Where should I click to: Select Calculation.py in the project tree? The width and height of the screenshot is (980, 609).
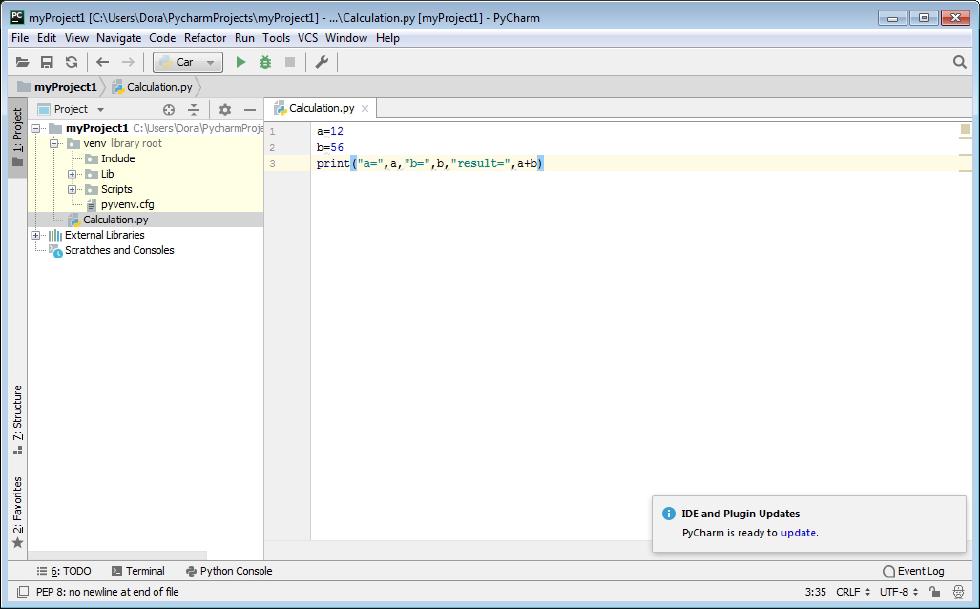(116, 219)
